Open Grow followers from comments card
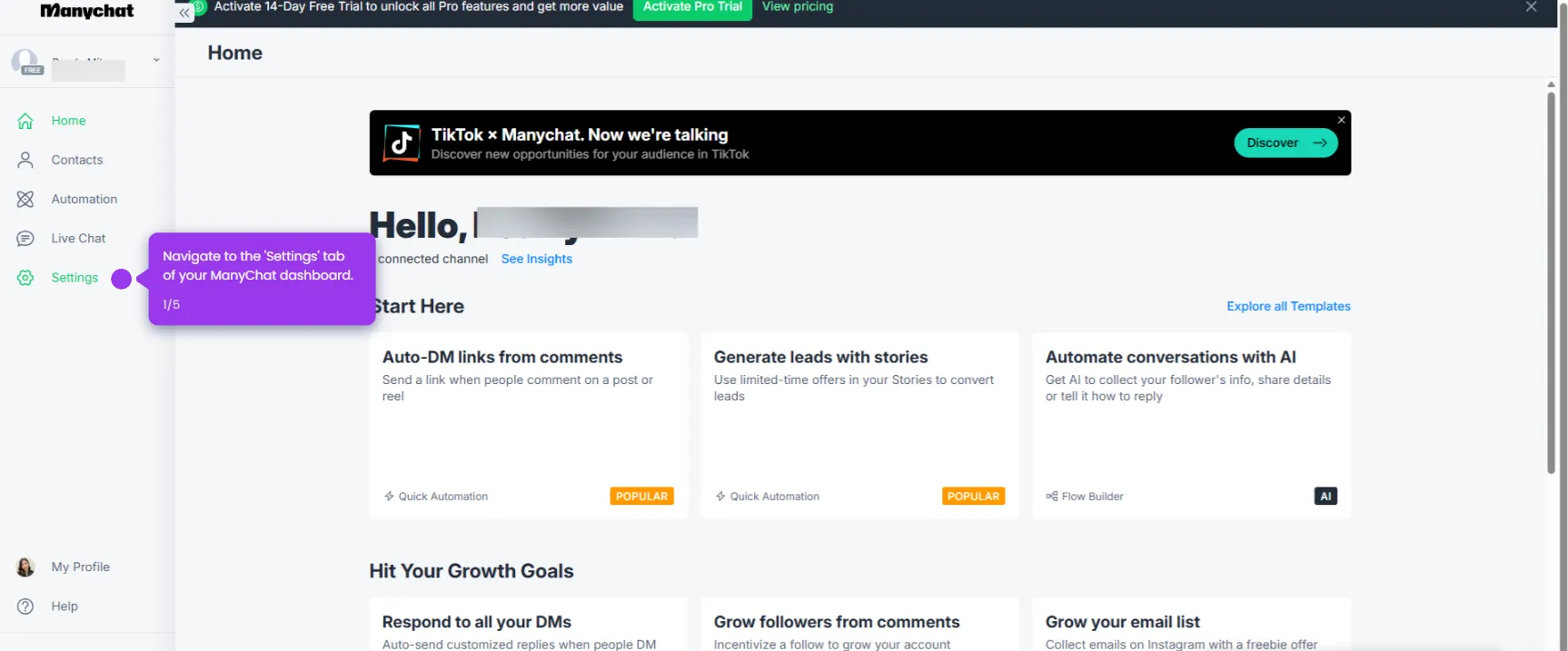This screenshot has height=651, width=1568. 859,625
